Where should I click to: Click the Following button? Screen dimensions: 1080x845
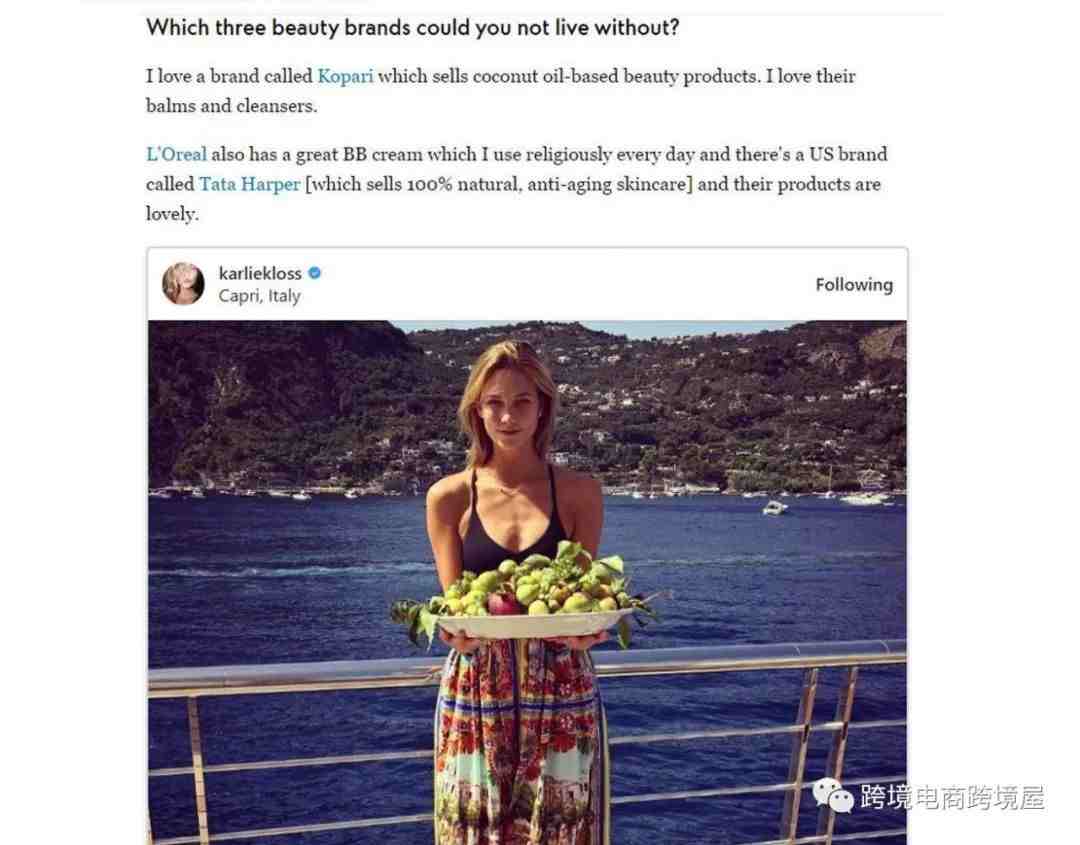854,284
